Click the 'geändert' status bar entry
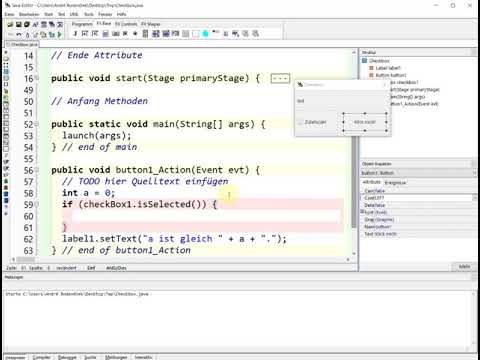The width and height of the screenshot is (480, 360). 66,268
